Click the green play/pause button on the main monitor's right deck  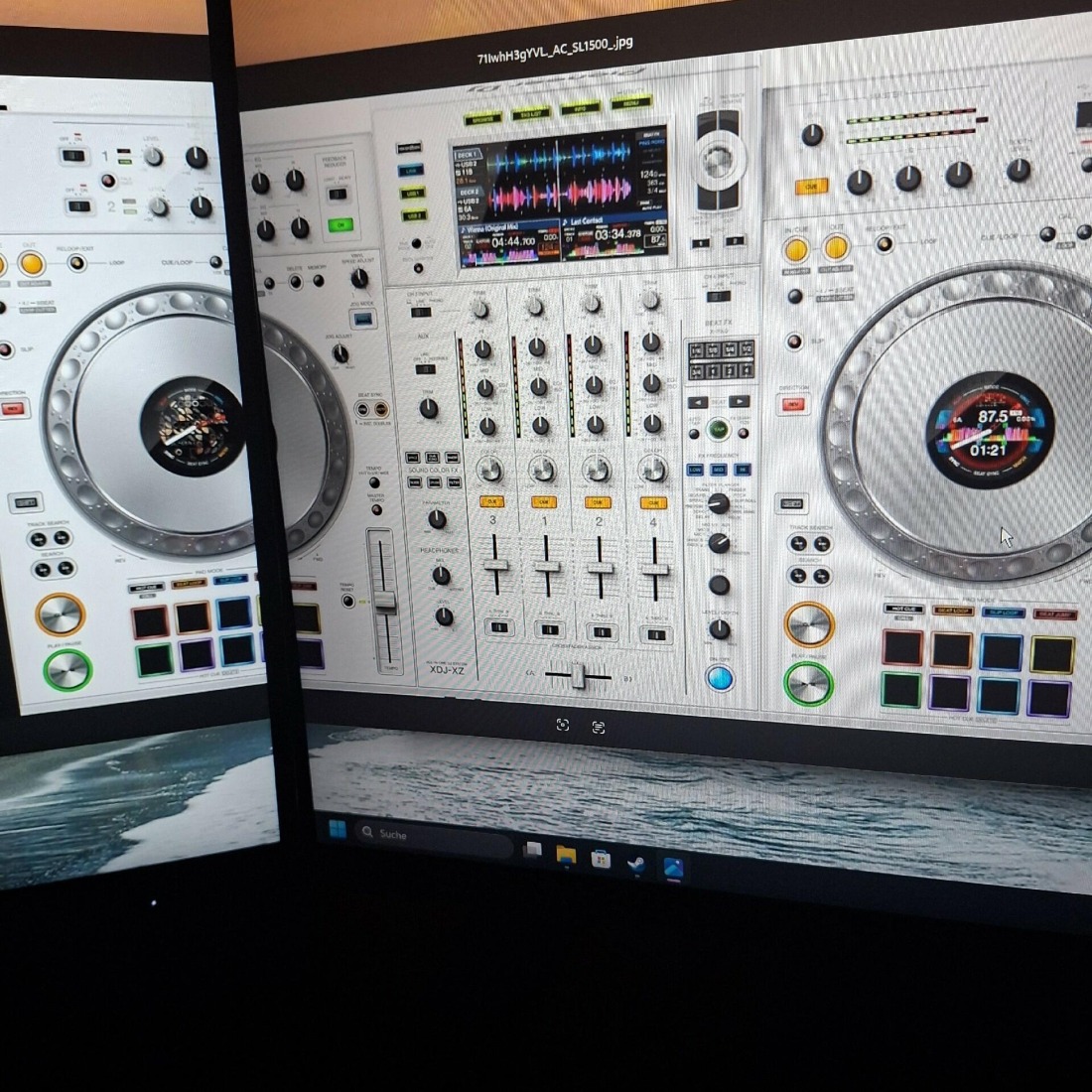click(x=808, y=683)
